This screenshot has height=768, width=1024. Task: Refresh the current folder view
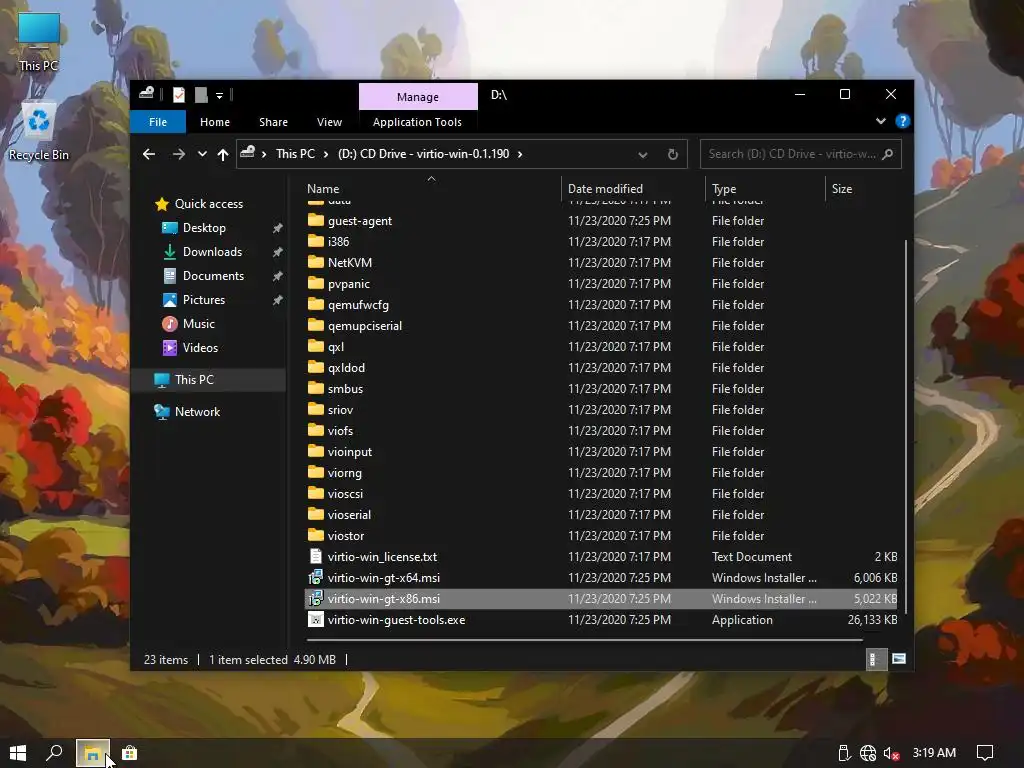pos(673,155)
